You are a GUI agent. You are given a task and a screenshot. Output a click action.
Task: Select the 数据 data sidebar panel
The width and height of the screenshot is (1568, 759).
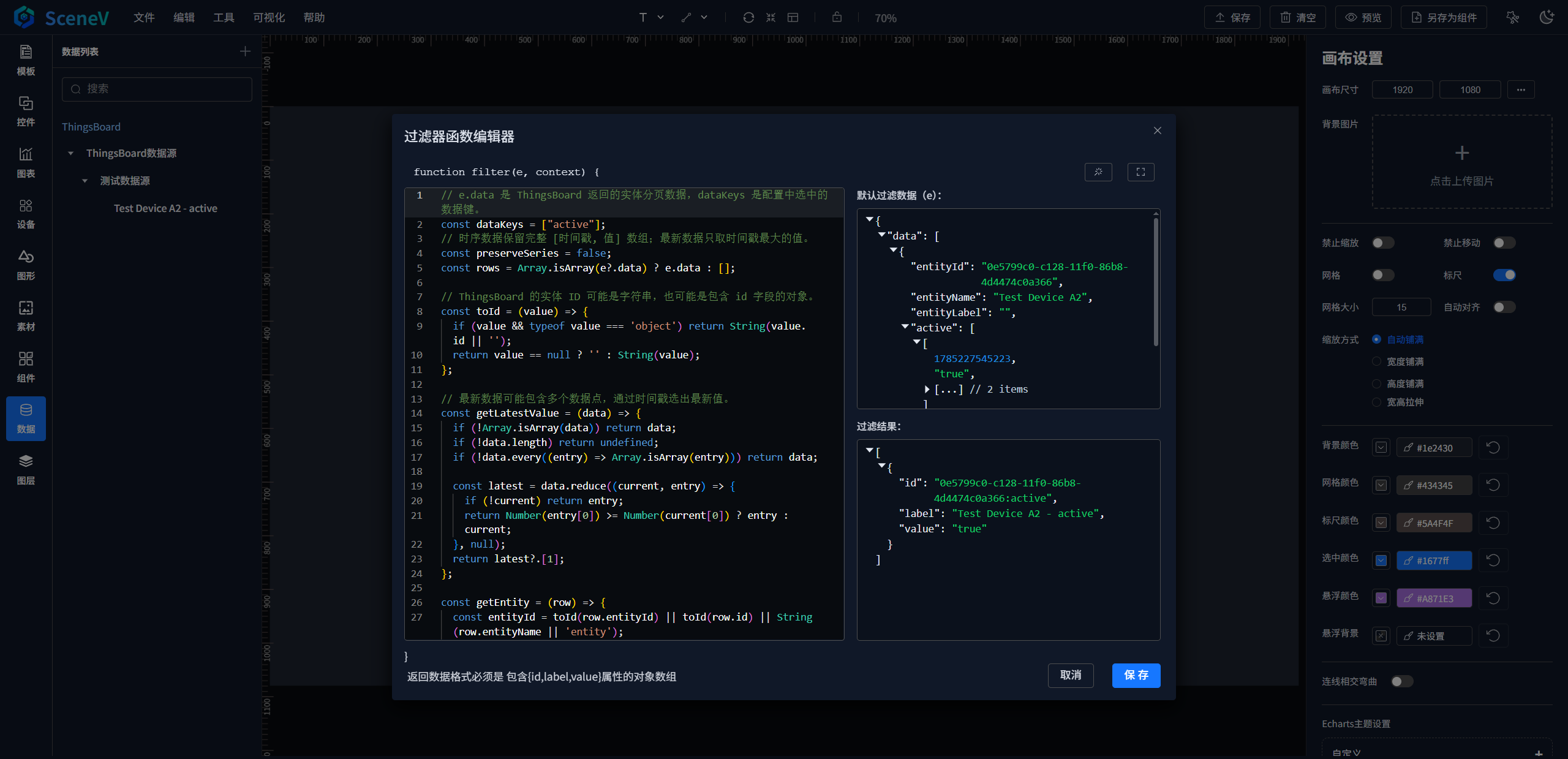[26, 418]
